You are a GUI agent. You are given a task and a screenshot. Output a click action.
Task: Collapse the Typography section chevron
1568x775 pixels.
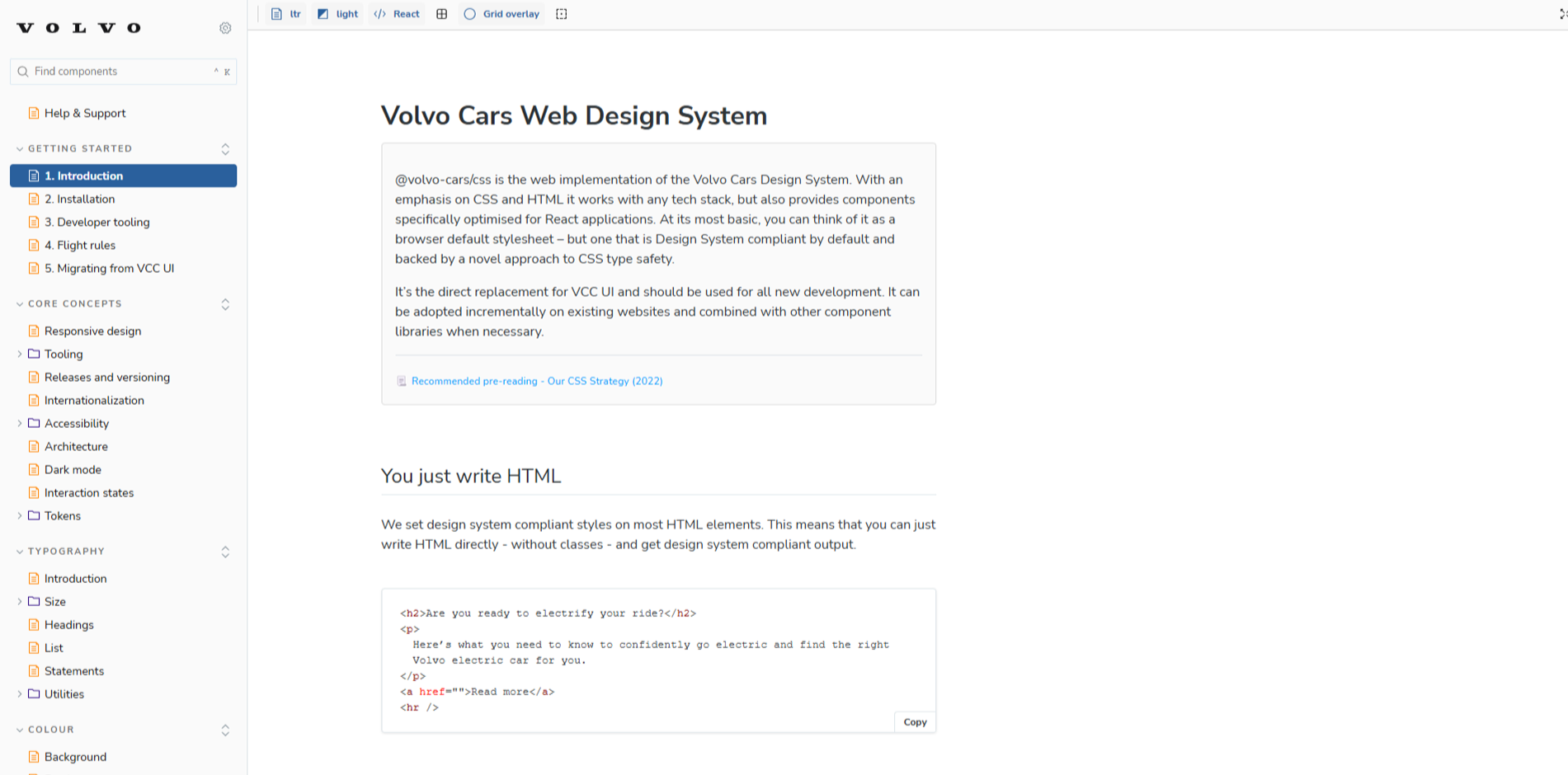click(20, 552)
